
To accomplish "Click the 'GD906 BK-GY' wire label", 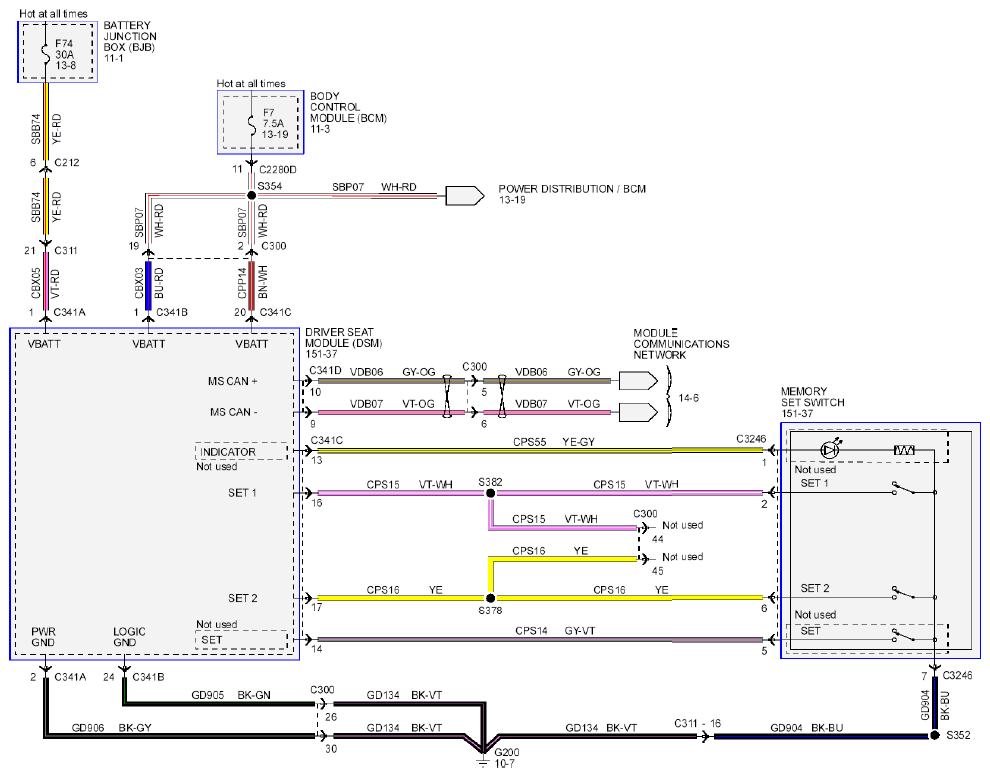I will click(x=112, y=728).
